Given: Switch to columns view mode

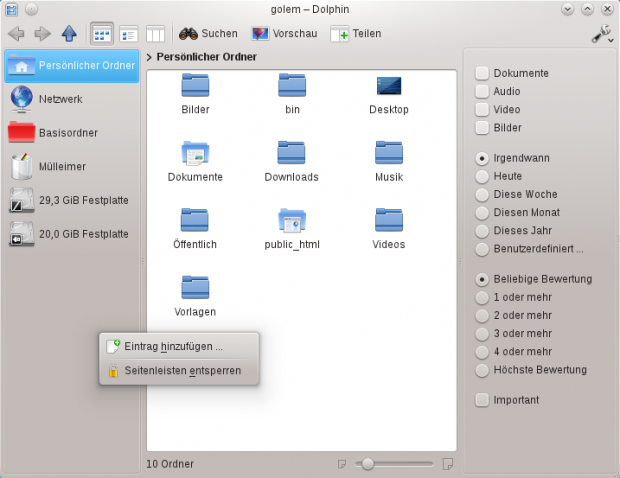Looking at the screenshot, I should tap(155, 33).
